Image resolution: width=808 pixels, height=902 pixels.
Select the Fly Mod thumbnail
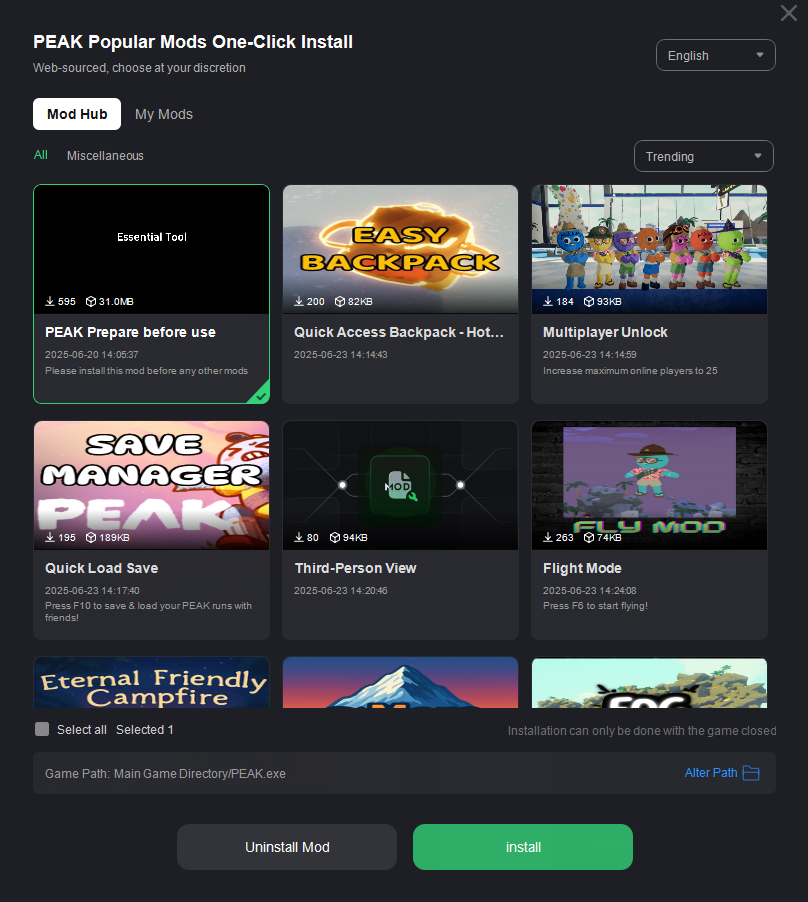pos(649,485)
